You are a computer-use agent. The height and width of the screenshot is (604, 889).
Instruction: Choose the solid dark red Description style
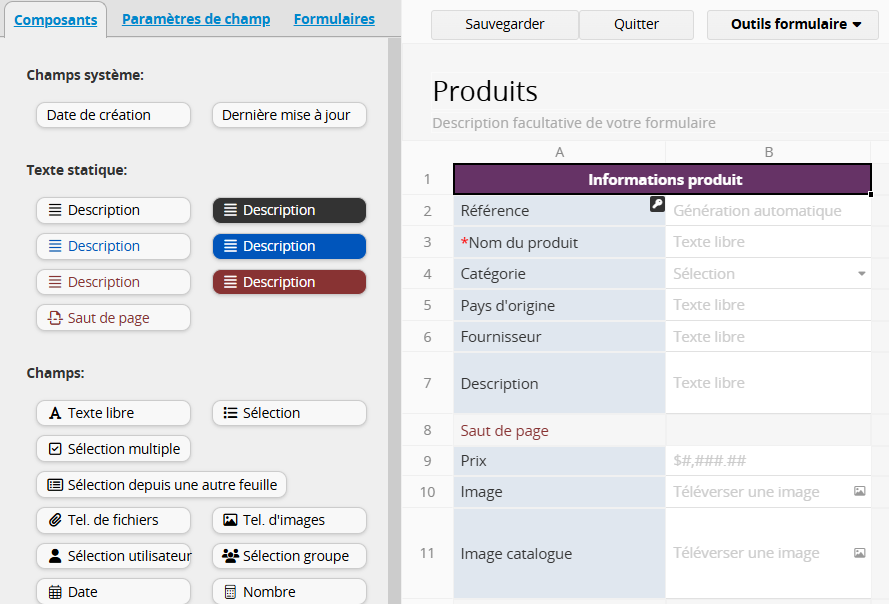point(289,282)
